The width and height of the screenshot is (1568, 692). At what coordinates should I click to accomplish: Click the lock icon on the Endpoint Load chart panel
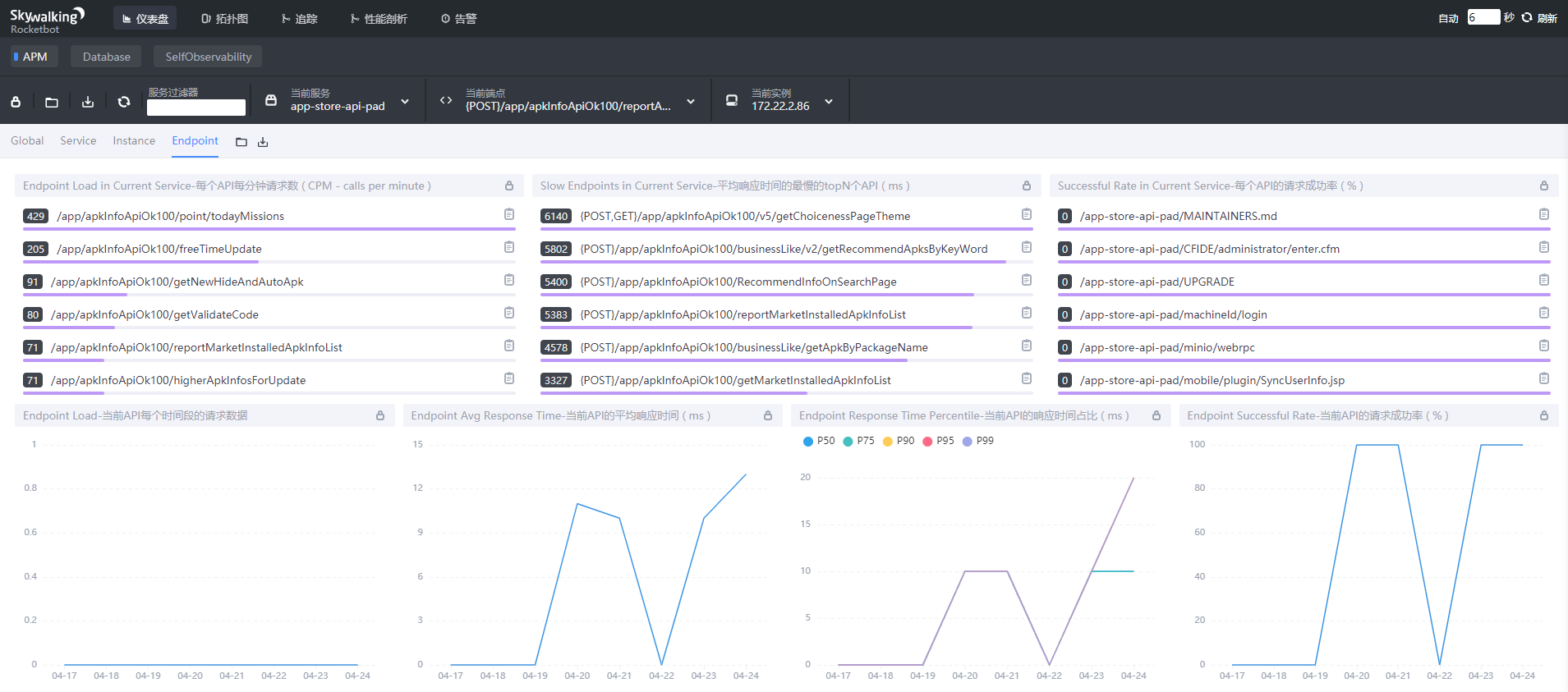[x=380, y=415]
